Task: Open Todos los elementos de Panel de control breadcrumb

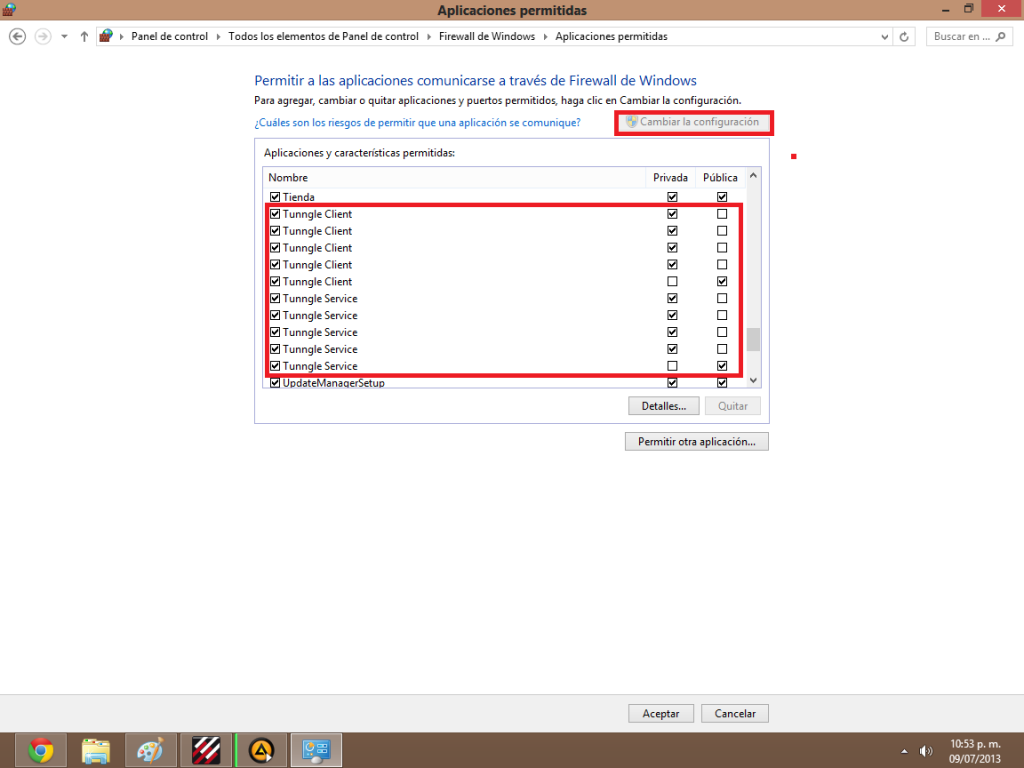Action: pyautogui.click(x=323, y=37)
